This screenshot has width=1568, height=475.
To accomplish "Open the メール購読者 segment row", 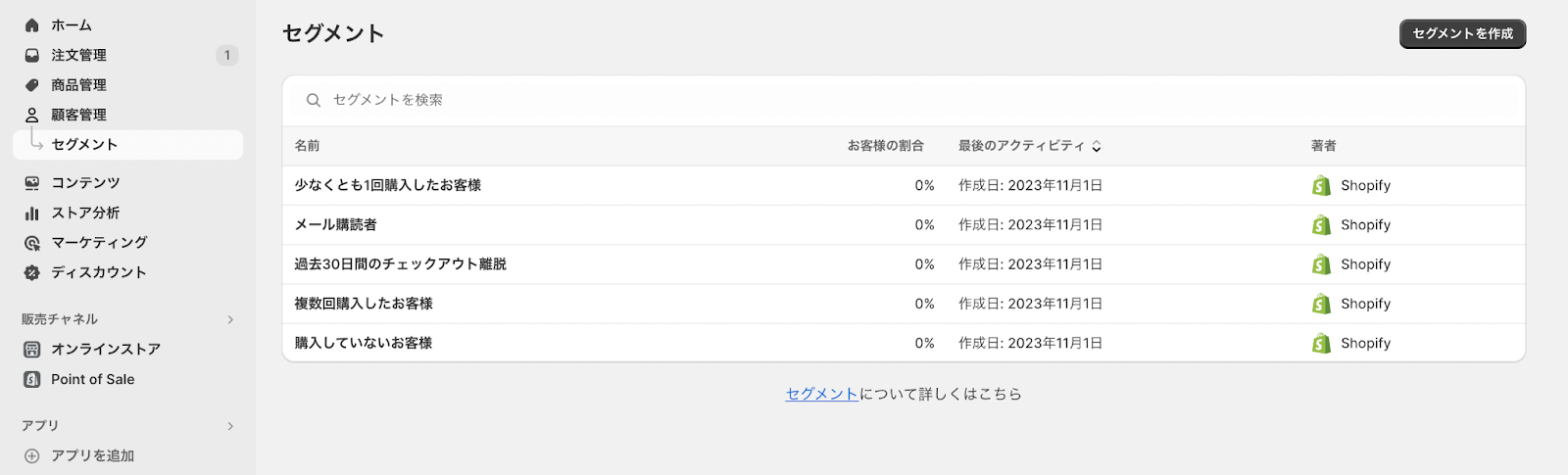I will pyautogui.click(x=904, y=225).
